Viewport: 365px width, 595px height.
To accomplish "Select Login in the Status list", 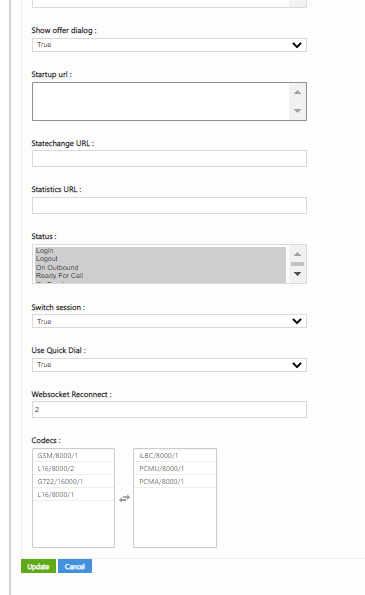I will pyautogui.click(x=160, y=251).
